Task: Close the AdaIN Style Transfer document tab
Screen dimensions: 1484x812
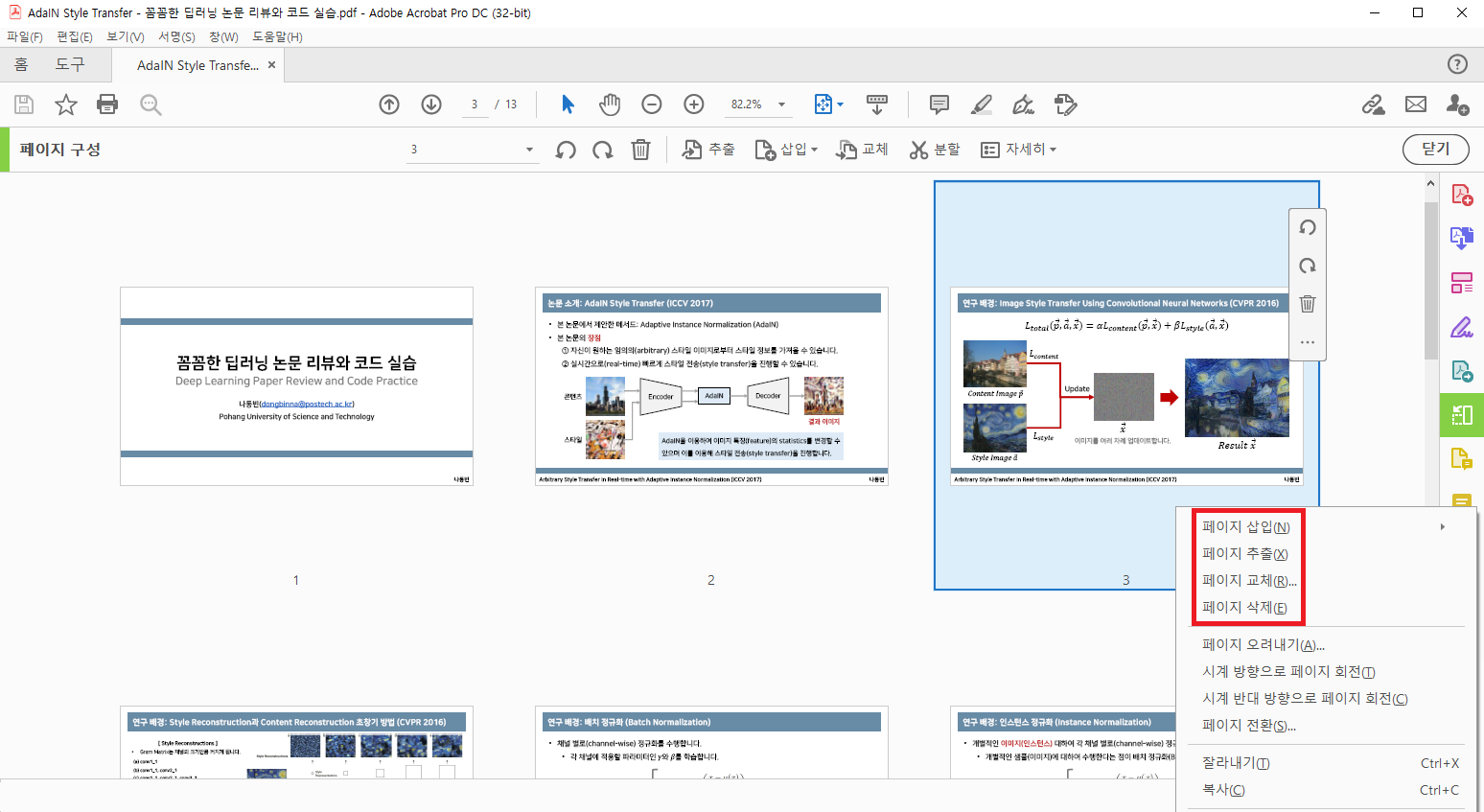Action: [272, 65]
